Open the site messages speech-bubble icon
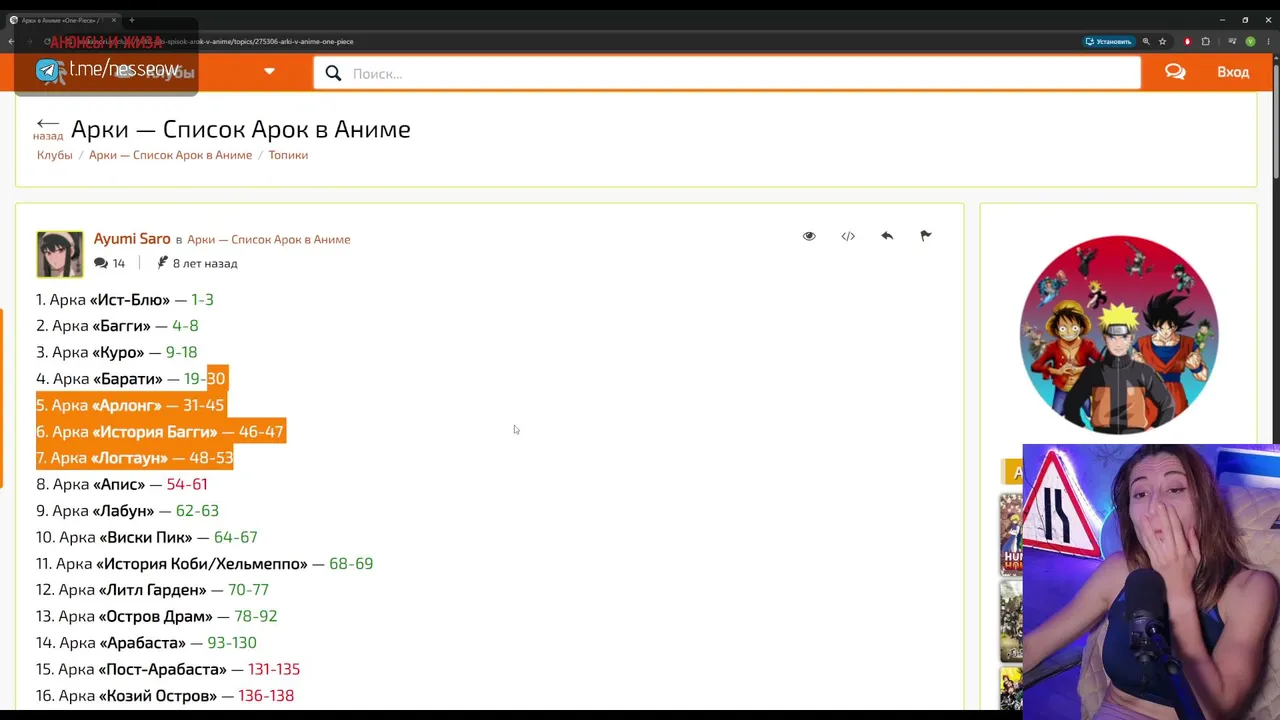The image size is (1280, 720). (1175, 72)
